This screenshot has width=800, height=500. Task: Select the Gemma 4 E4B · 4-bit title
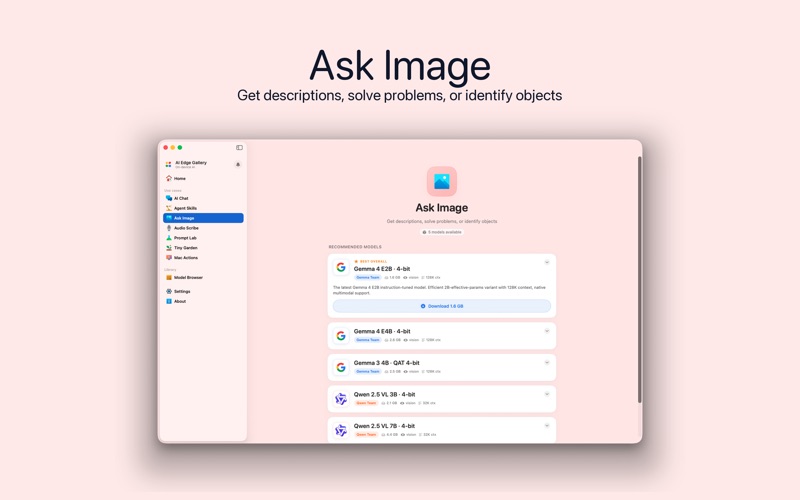(x=382, y=331)
